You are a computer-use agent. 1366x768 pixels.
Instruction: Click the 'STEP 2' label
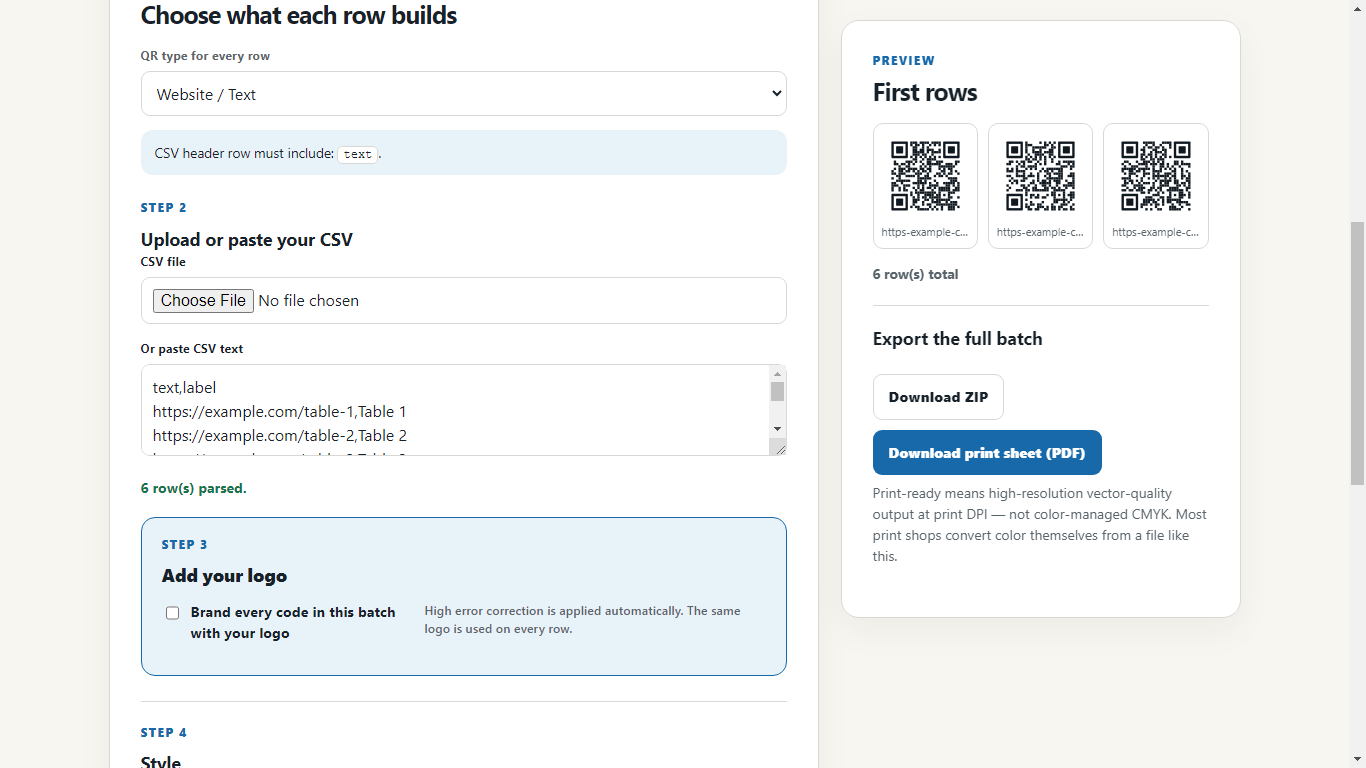tap(164, 207)
